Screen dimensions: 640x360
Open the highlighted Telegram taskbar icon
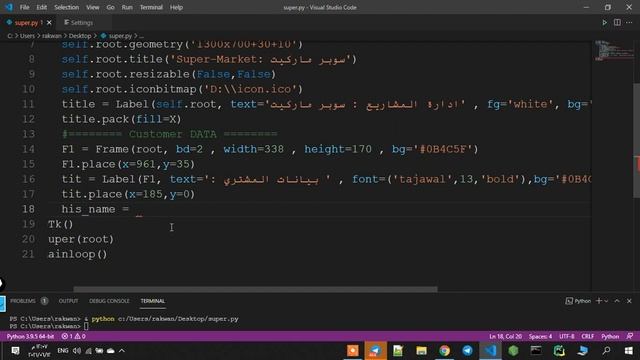click(x=375, y=351)
